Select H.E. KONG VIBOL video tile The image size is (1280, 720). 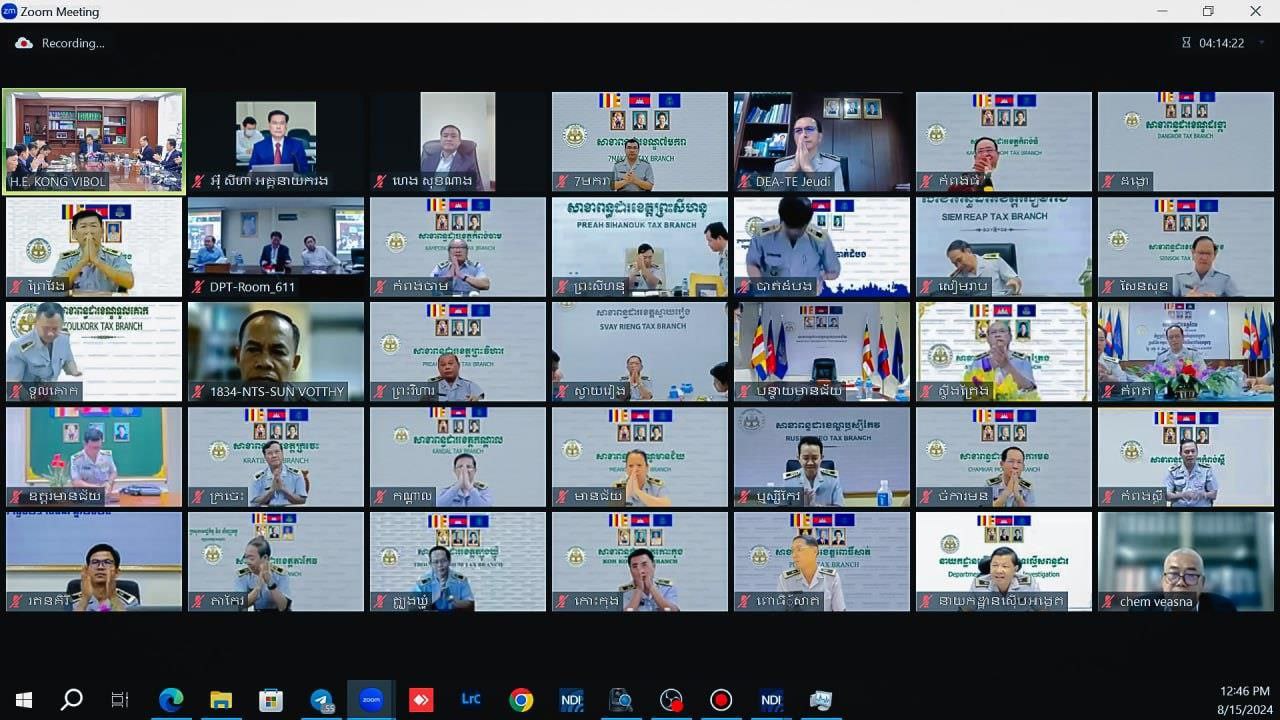tap(94, 141)
